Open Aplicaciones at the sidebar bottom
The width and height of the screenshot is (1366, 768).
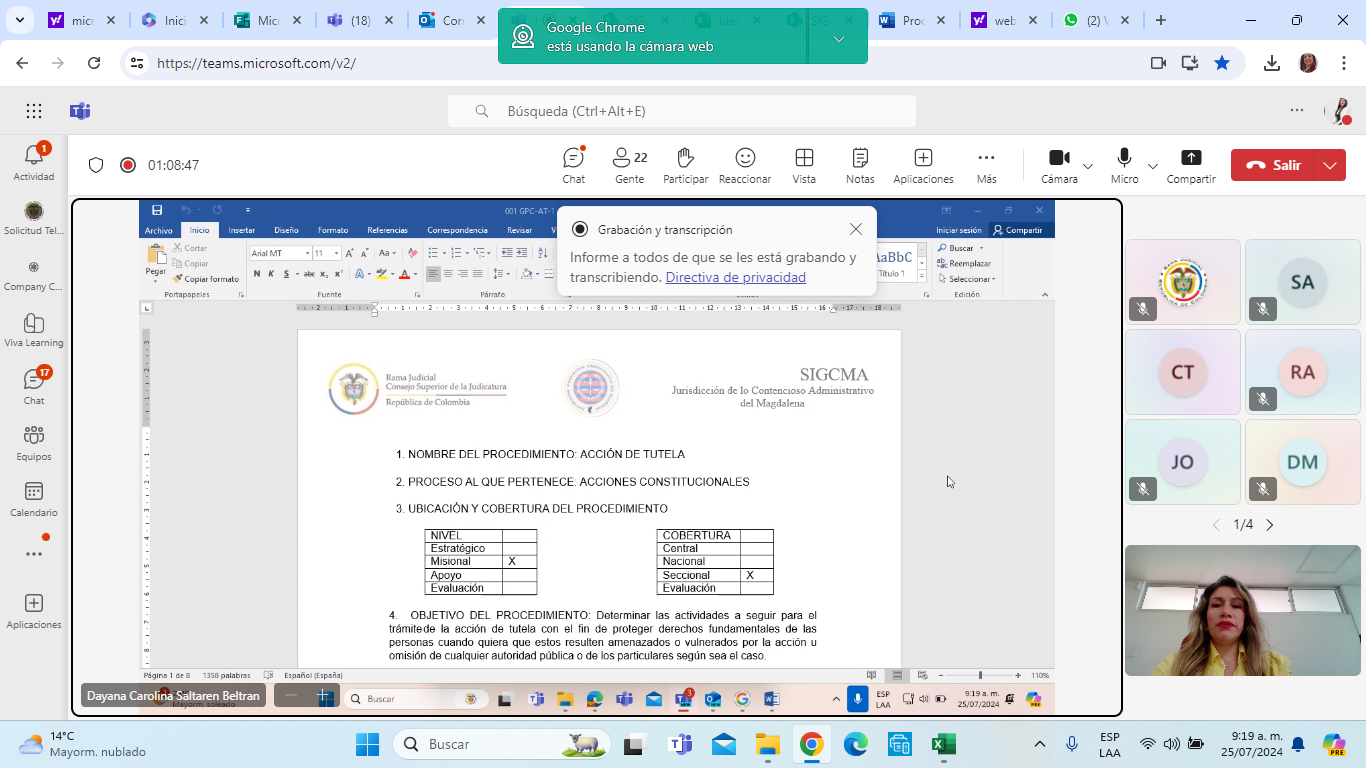[34, 610]
